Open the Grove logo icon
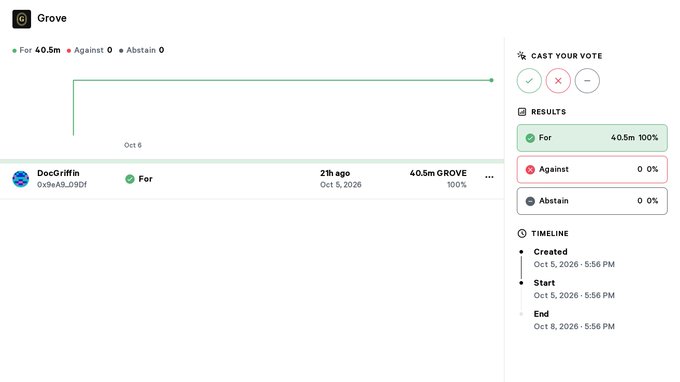680x382 pixels. coord(21,19)
